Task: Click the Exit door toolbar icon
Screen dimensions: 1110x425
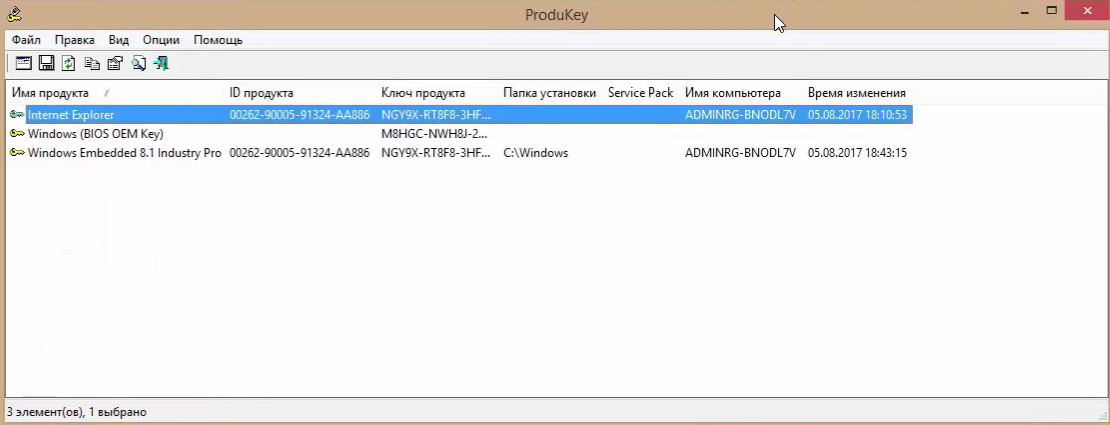Action: [161, 64]
